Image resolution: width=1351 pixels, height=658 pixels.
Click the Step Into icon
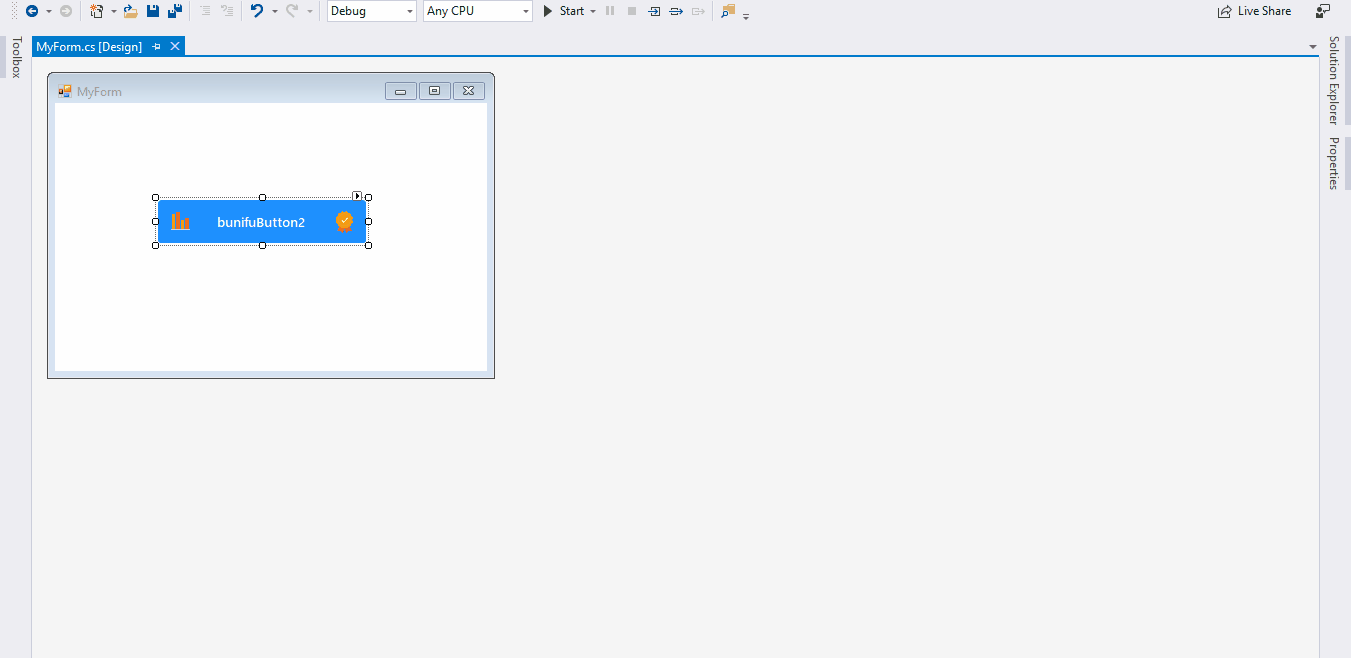(x=654, y=11)
